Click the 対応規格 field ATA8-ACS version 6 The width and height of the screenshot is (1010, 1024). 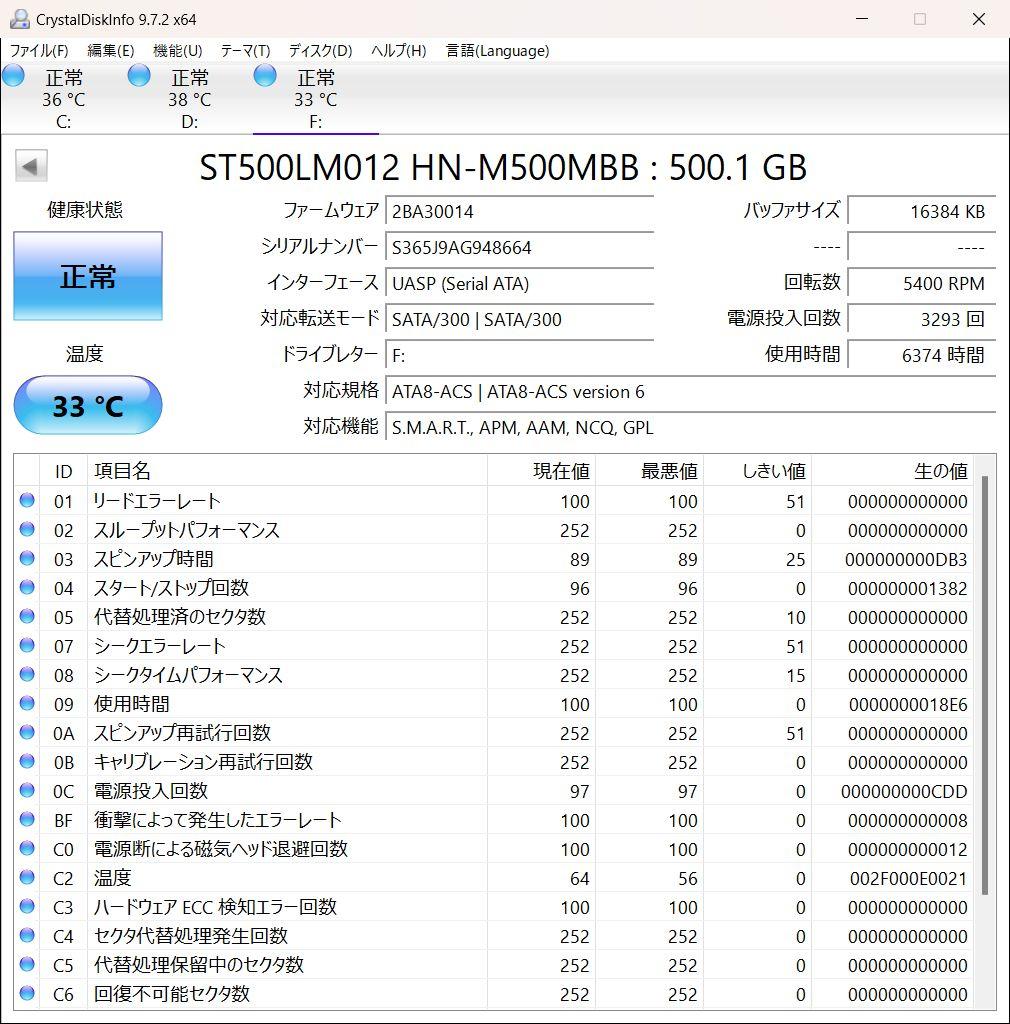[x=691, y=391]
